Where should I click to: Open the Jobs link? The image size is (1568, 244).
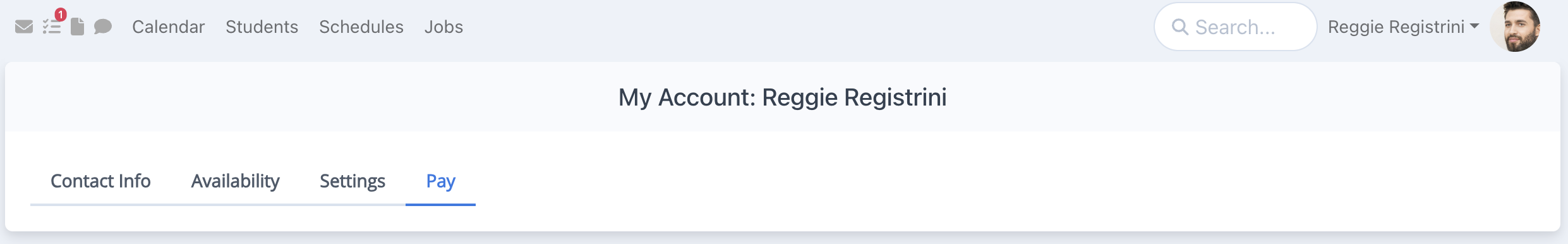click(443, 27)
